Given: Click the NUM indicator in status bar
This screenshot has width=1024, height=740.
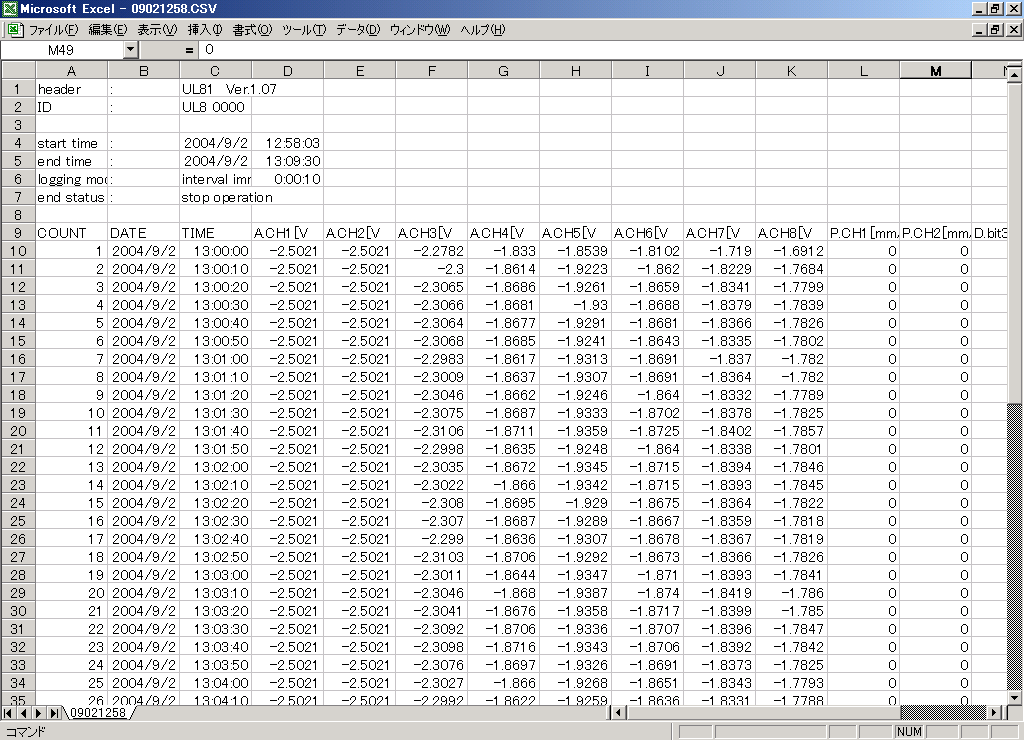Looking at the screenshot, I should [x=908, y=732].
